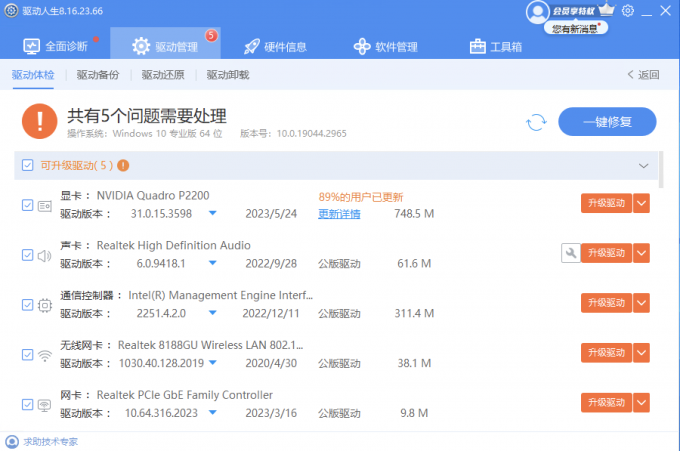Open version dropdown for 1030.40.128.2019
Screen dimensions: 680x451
pyautogui.click(x=212, y=363)
